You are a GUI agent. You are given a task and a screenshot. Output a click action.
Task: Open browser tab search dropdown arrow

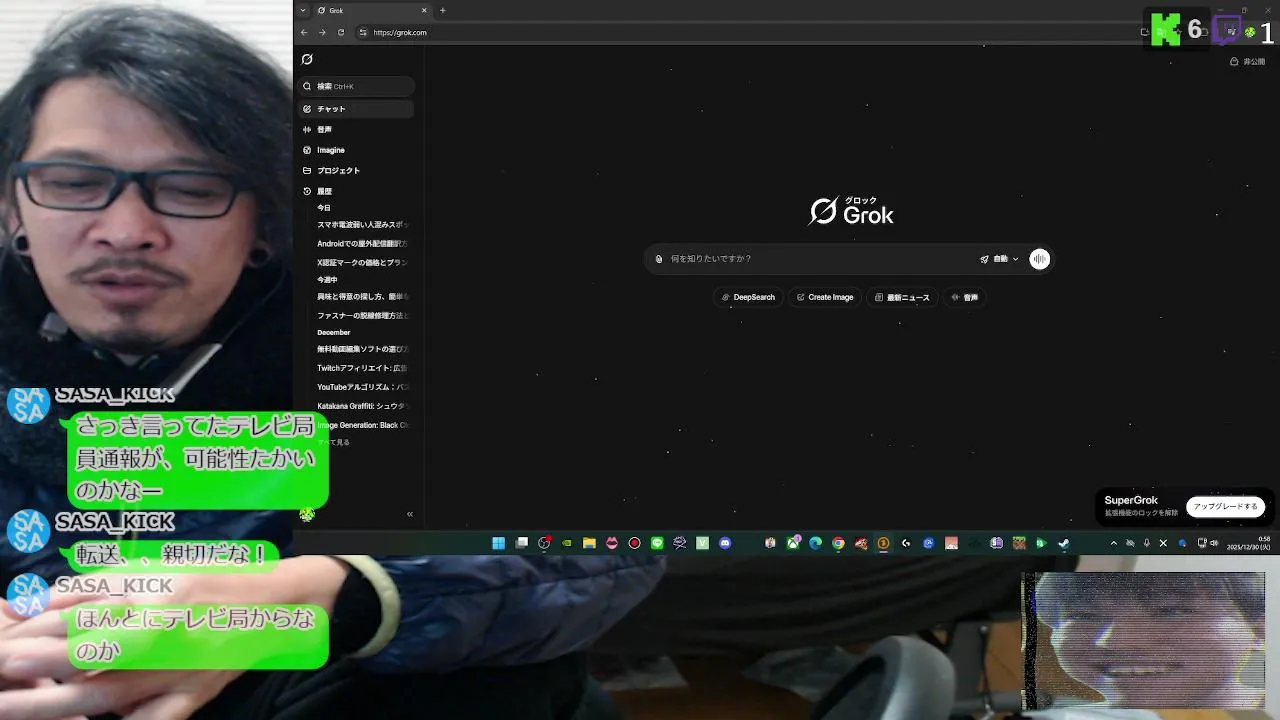(303, 10)
